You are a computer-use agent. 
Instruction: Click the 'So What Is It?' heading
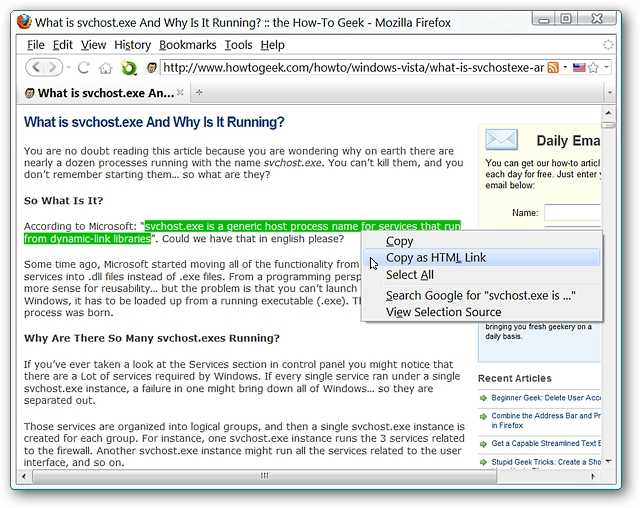click(64, 201)
